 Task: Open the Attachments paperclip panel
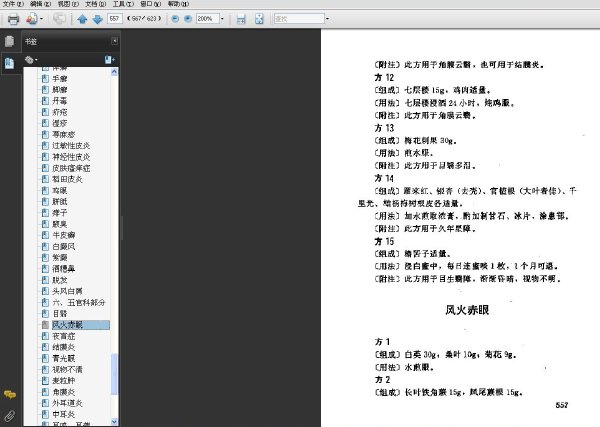(x=10, y=416)
